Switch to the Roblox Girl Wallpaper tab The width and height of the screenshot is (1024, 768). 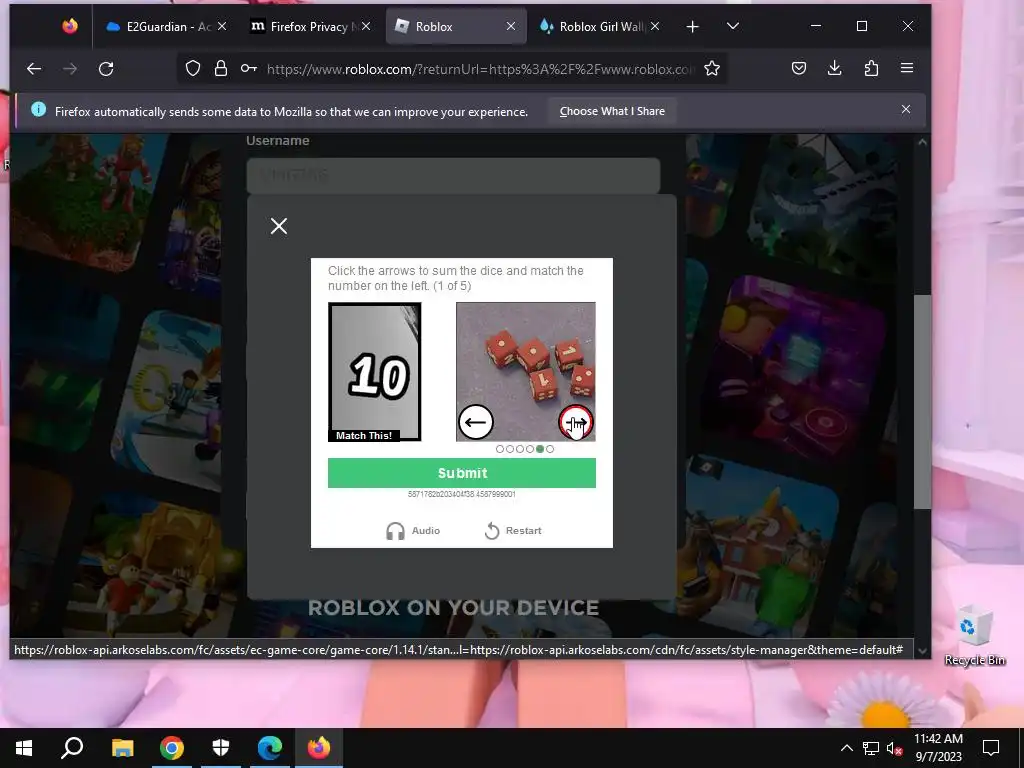pyautogui.click(x=600, y=26)
